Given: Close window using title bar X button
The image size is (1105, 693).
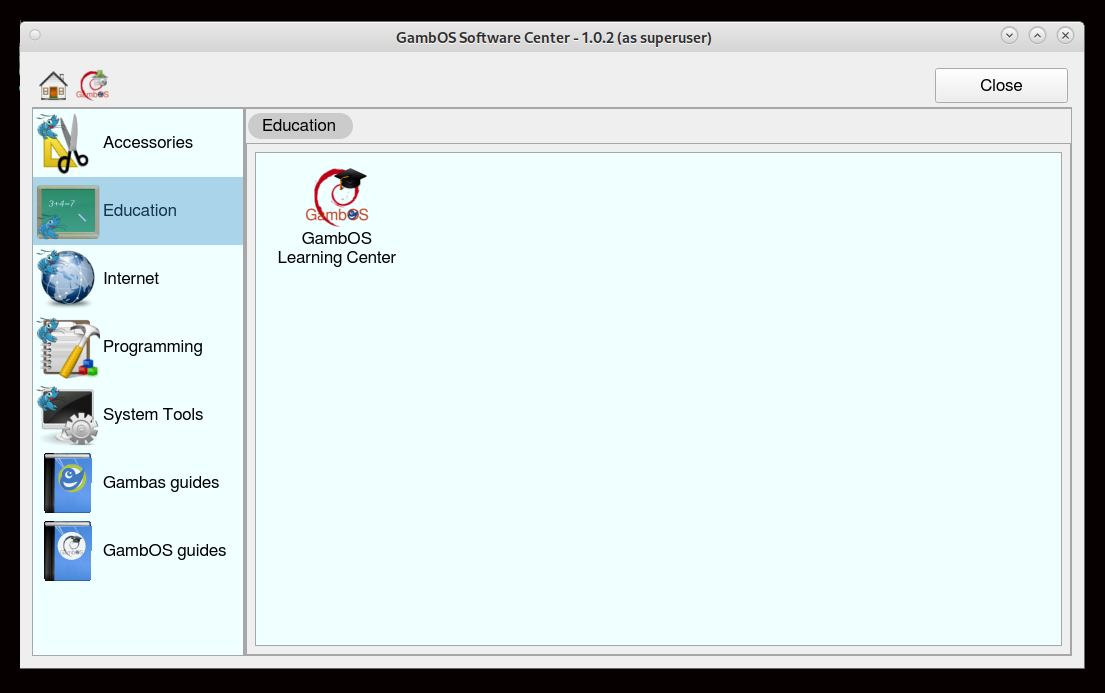Looking at the screenshot, I should click(1065, 35).
